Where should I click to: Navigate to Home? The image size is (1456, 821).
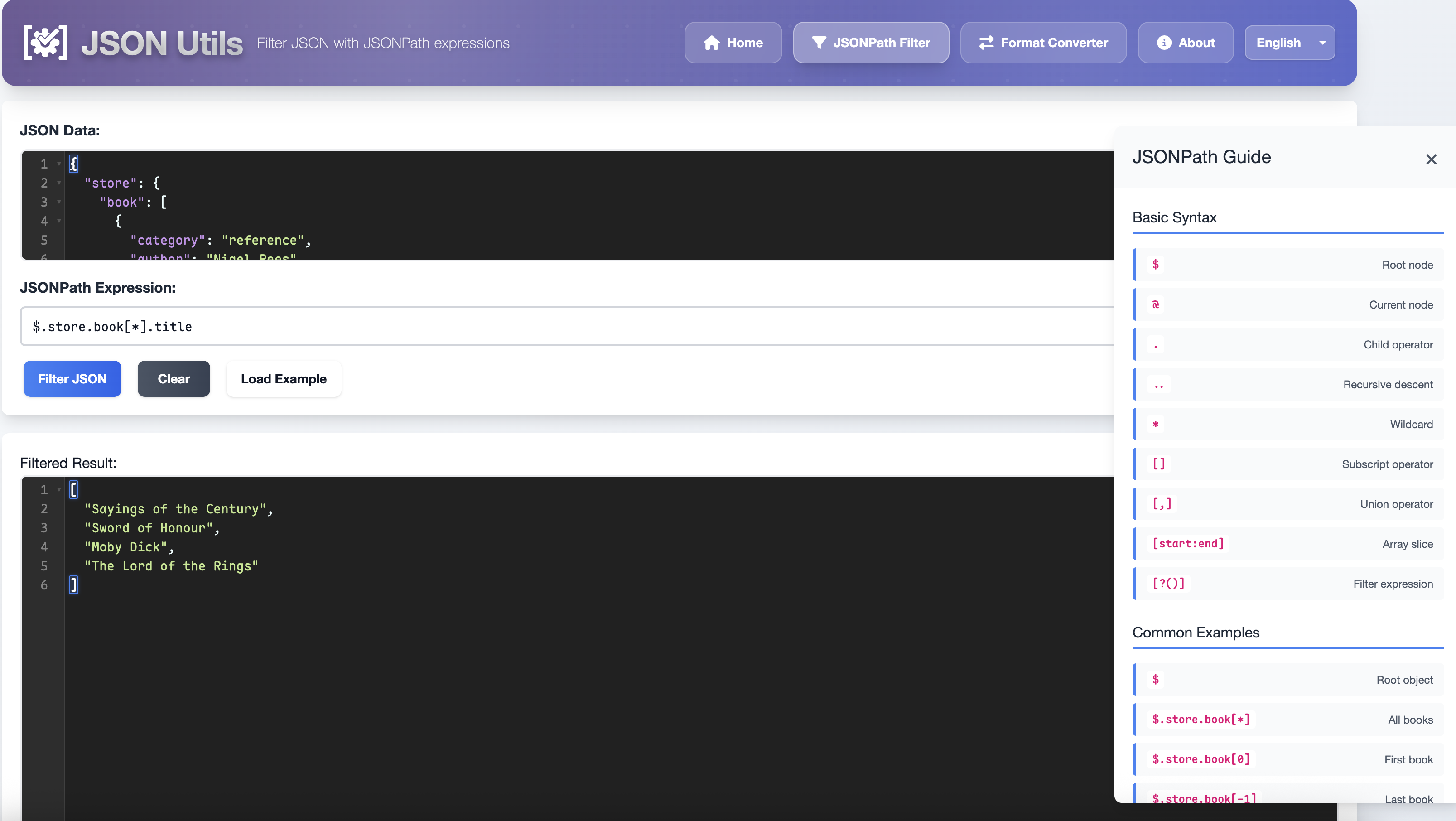pyautogui.click(x=733, y=43)
